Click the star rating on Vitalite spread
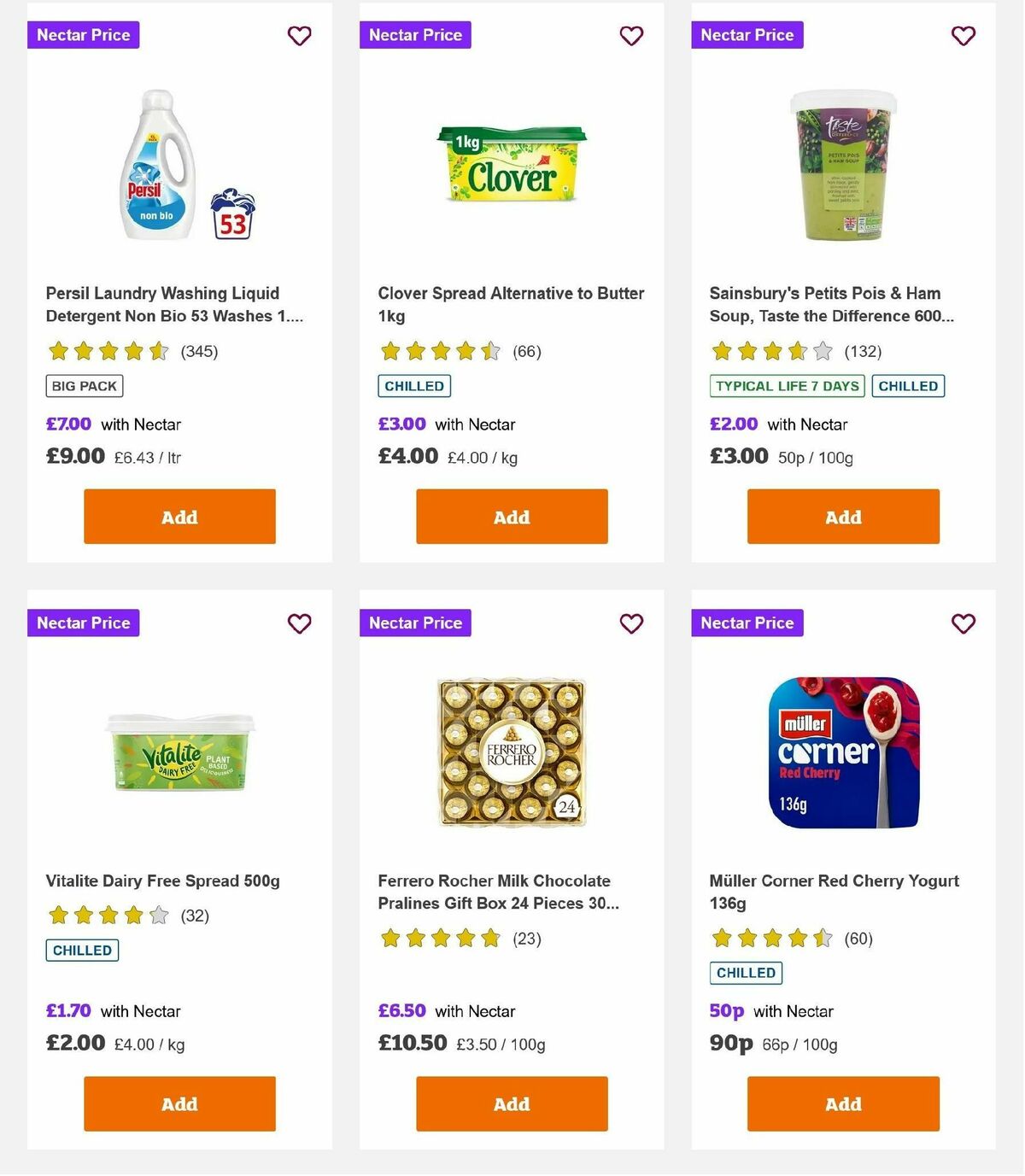 click(106, 915)
